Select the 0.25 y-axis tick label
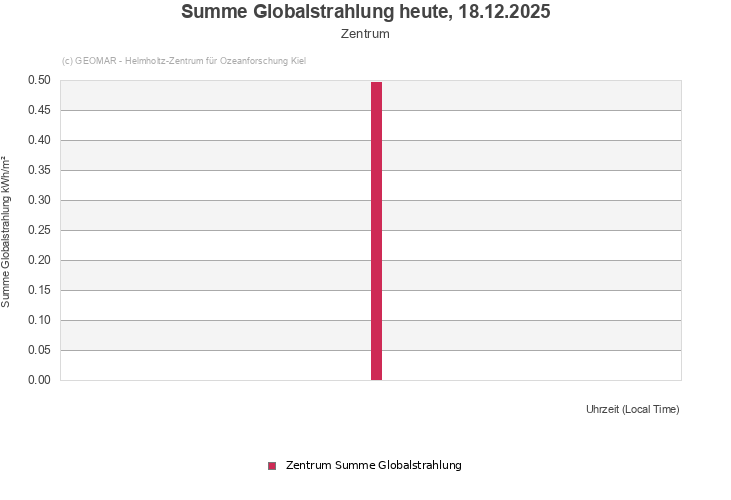This screenshot has height=500, width=731. pyautogui.click(x=39, y=230)
